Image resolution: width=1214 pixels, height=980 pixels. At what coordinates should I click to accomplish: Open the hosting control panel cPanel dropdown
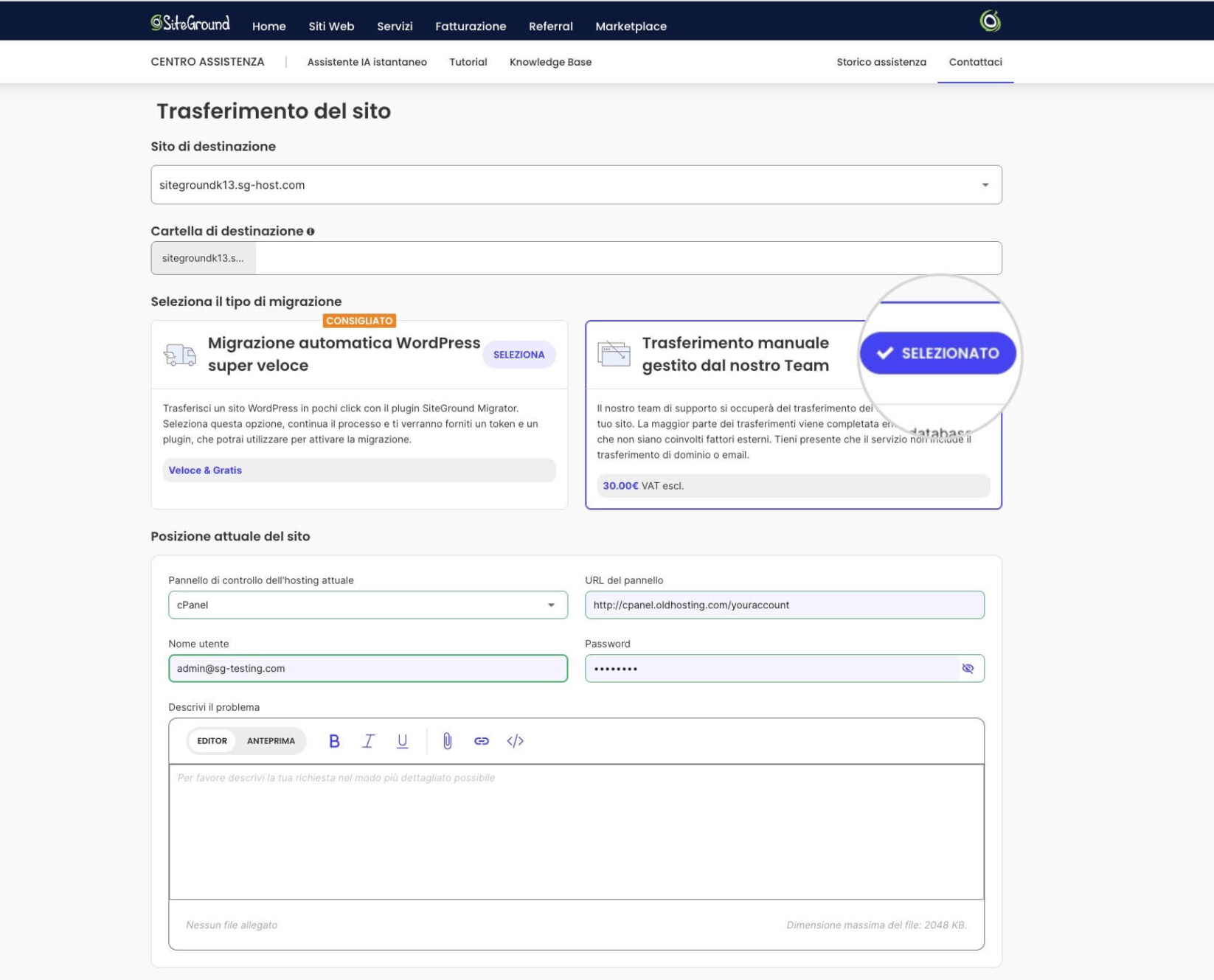tap(367, 605)
